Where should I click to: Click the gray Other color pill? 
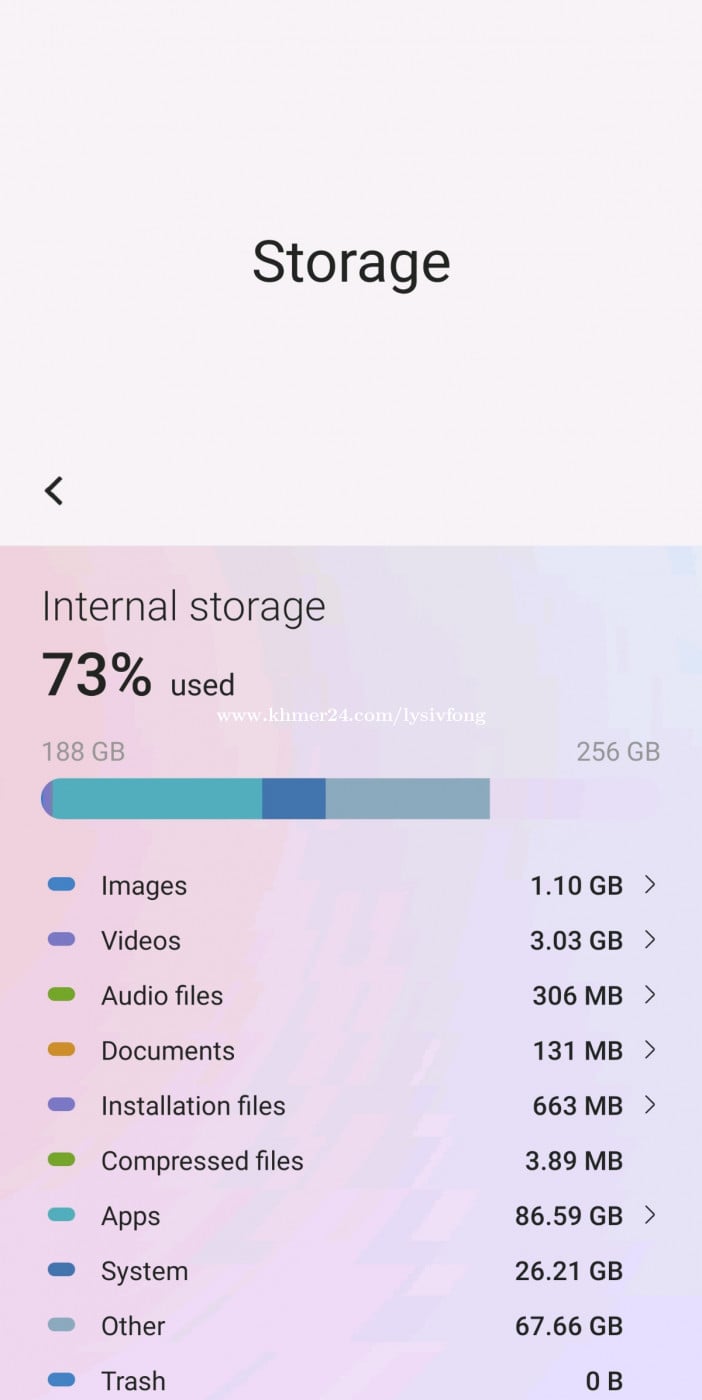pyautogui.click(x=62, y=1325)
